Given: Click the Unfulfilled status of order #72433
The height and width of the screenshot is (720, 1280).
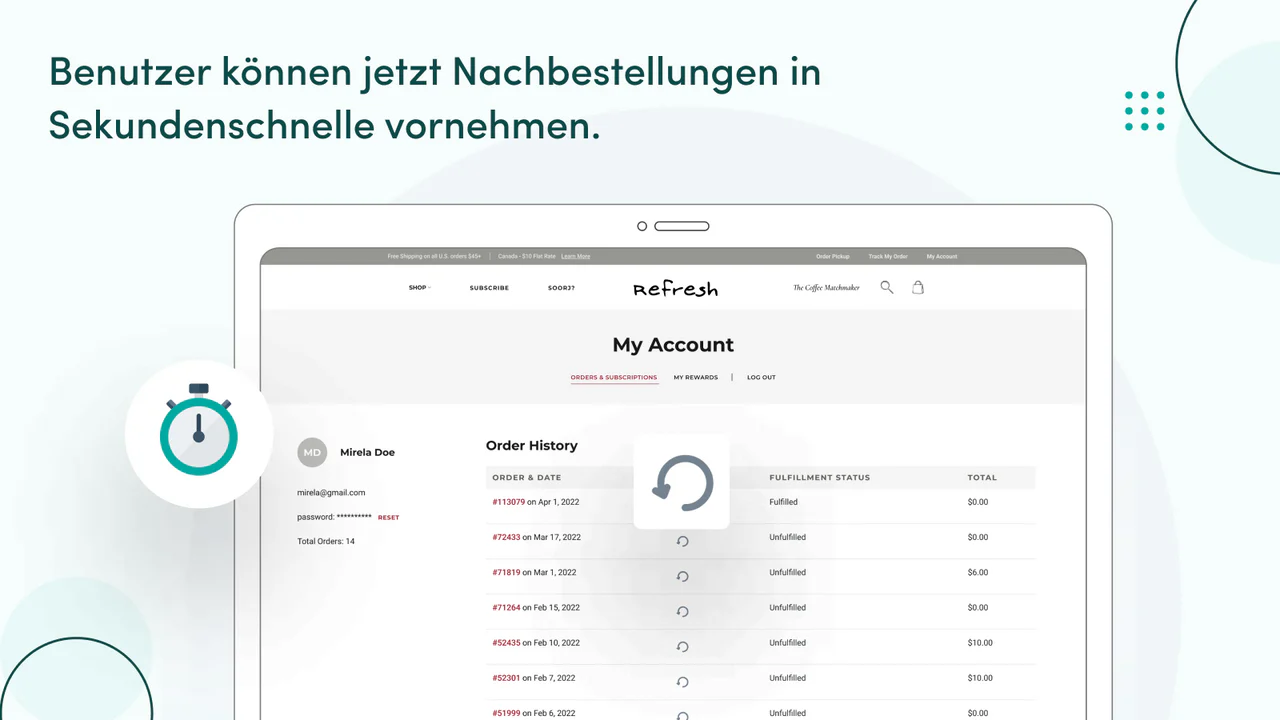Looking at the screenshot, I should pos(787,537).
